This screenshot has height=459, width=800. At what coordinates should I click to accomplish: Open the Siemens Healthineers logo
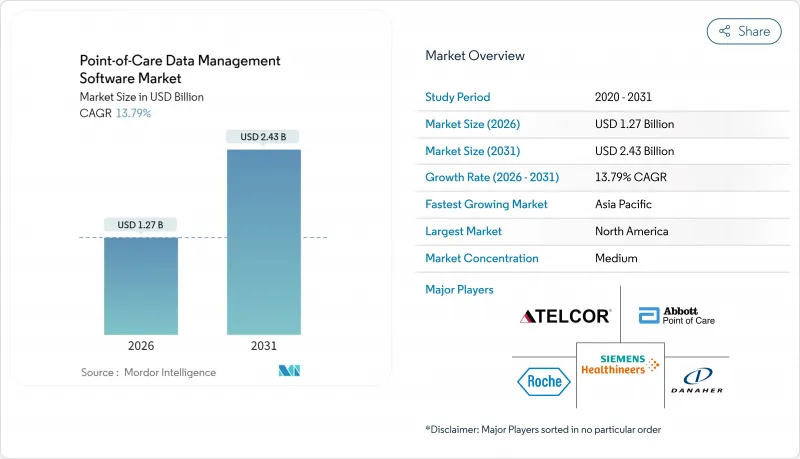point(620,365)
